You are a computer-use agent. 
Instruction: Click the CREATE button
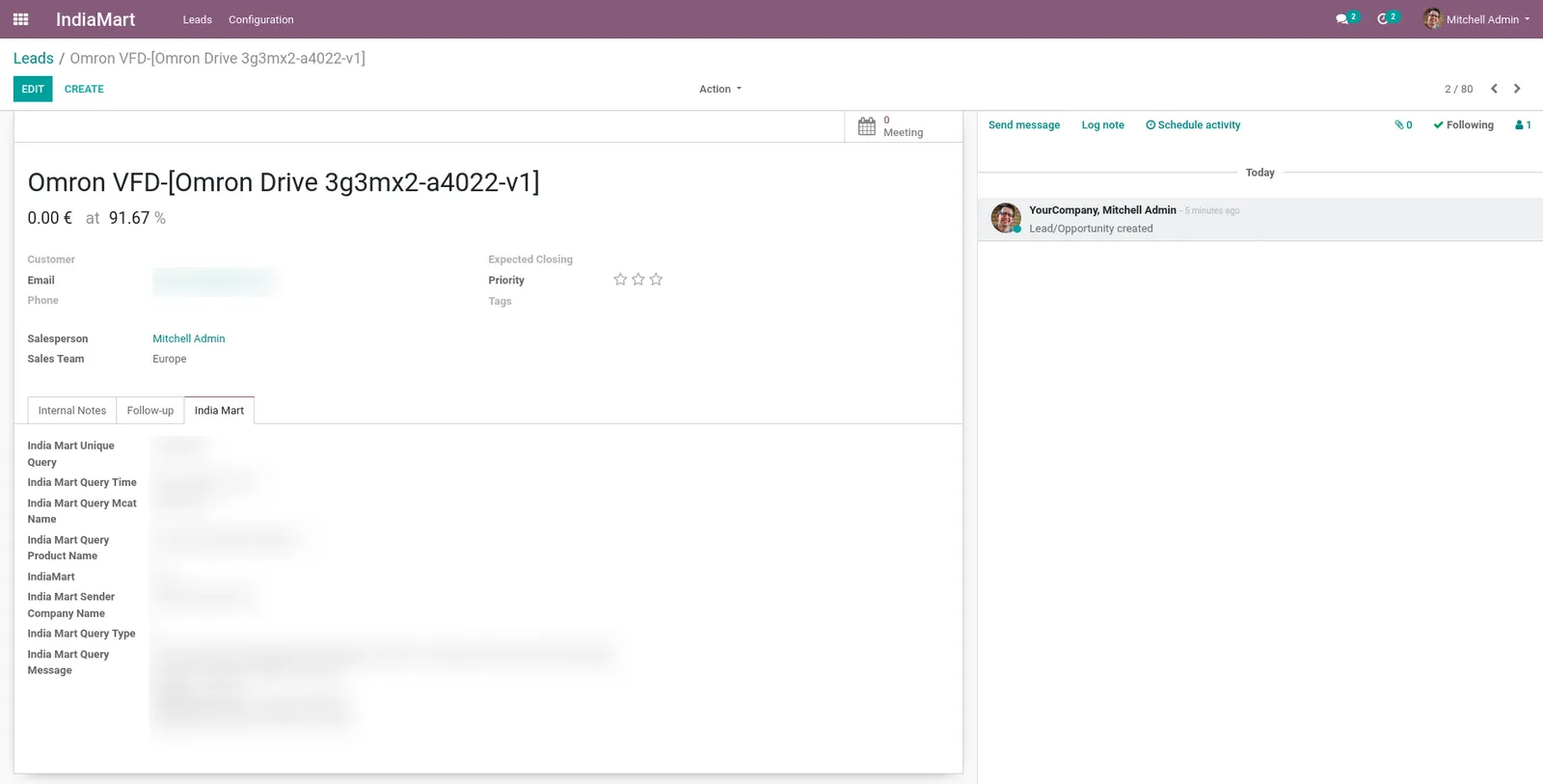pos(84,89)
